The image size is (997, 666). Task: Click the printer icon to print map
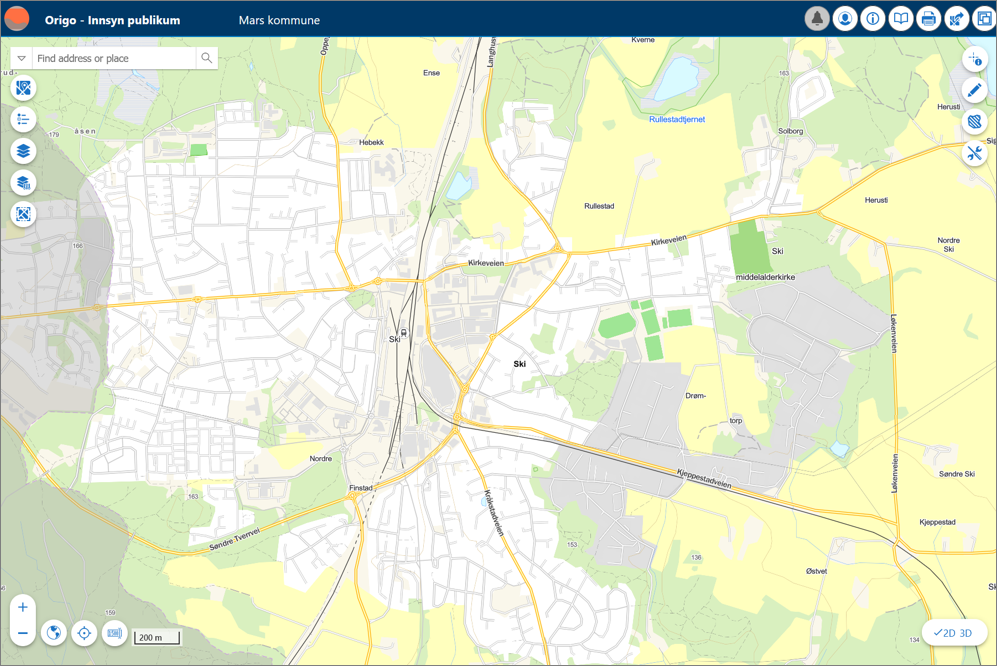[x=929, y=19]
